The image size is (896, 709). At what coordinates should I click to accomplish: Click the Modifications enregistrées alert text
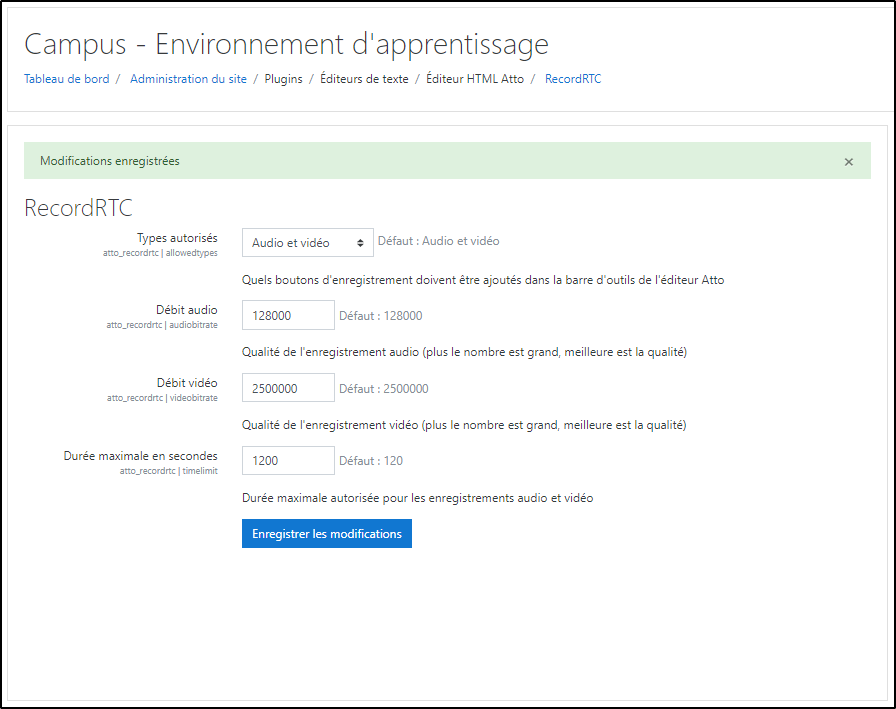pyautogui.click(x=110, y=161)
